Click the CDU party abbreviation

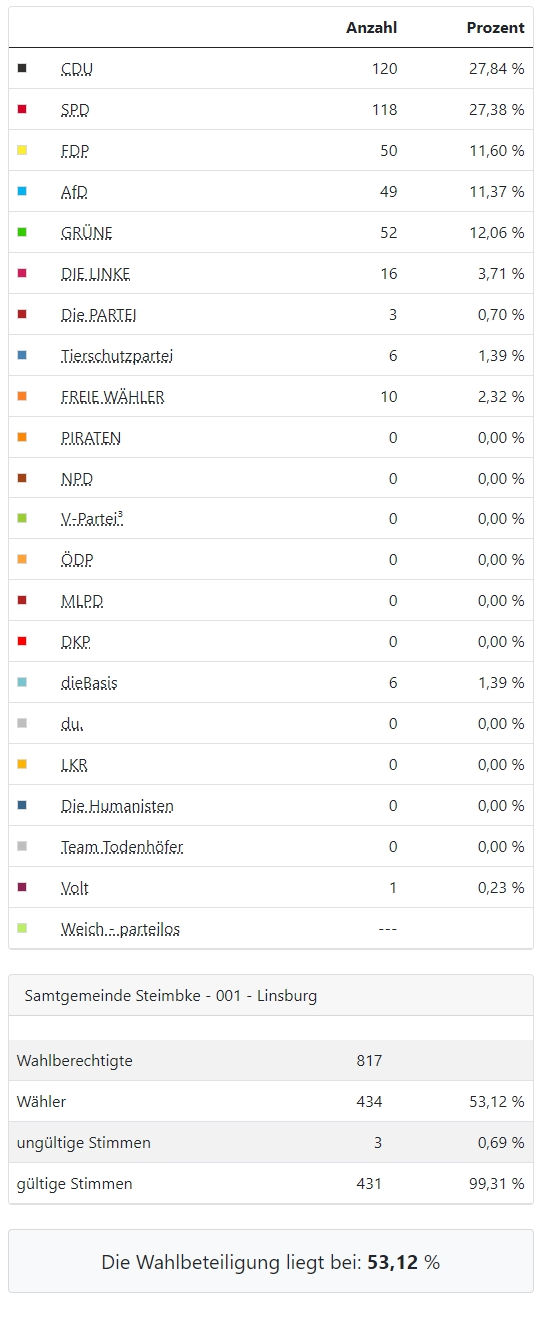[x=77, y=69]
